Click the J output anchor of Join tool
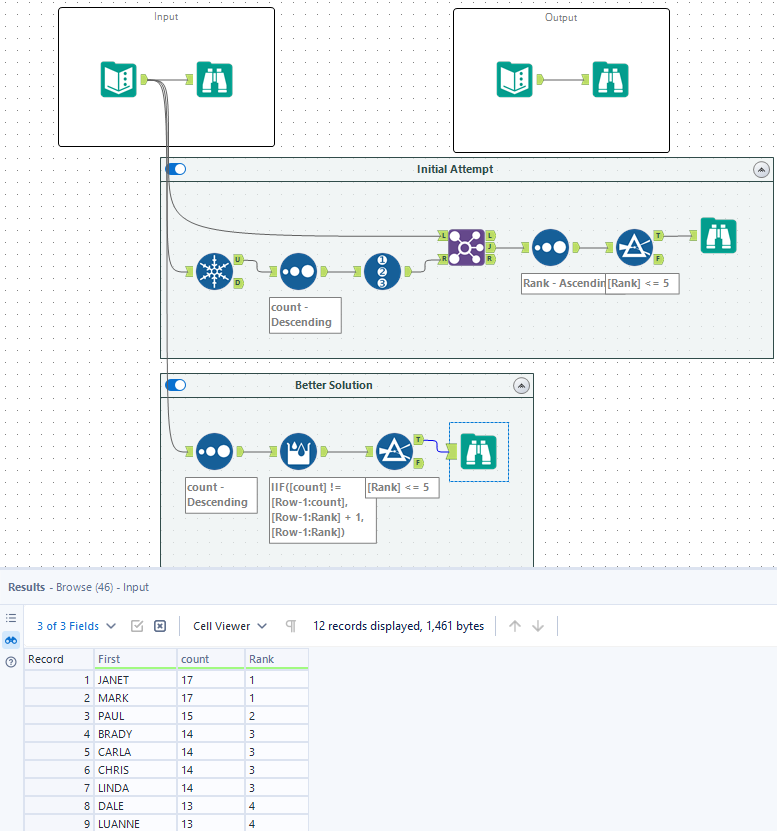 pos(490,247)
